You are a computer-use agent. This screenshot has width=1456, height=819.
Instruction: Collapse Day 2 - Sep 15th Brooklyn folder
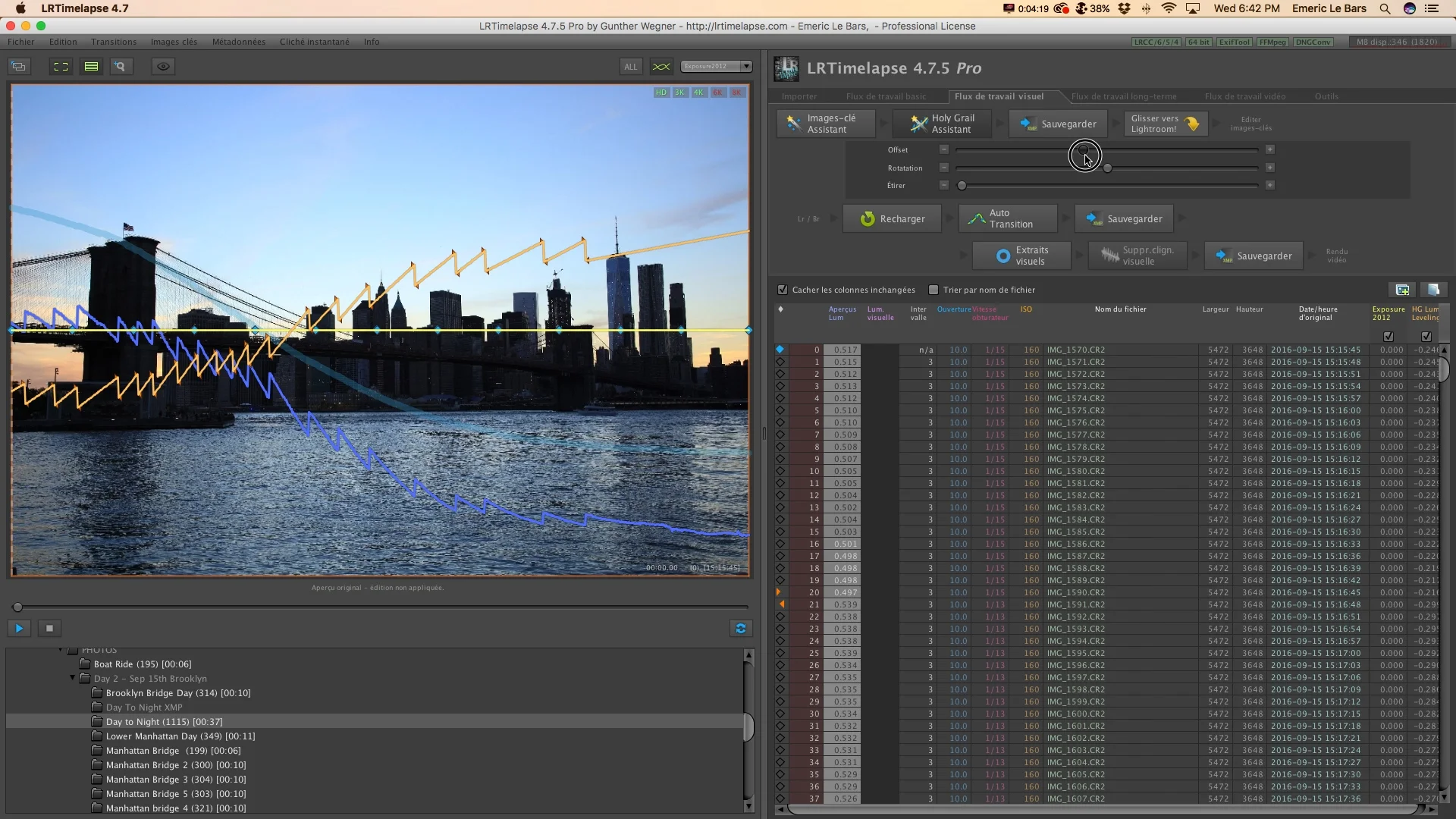[x=73, y=678]
